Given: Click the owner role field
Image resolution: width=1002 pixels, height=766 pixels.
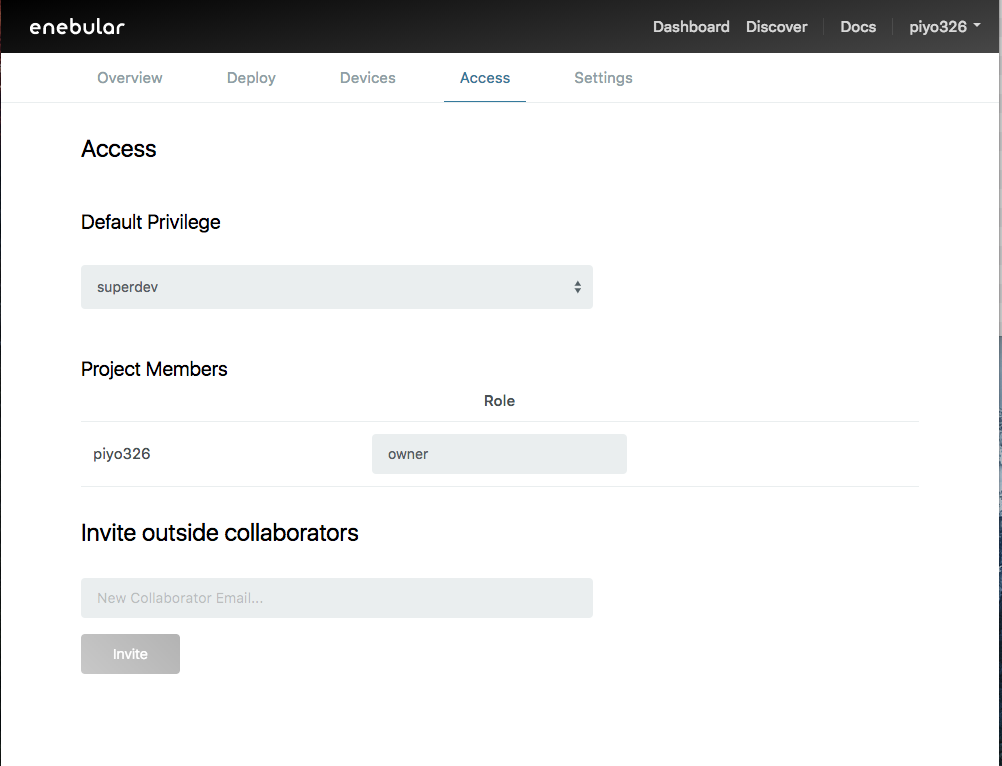Looking at the screenshot, I should point(499,454).
